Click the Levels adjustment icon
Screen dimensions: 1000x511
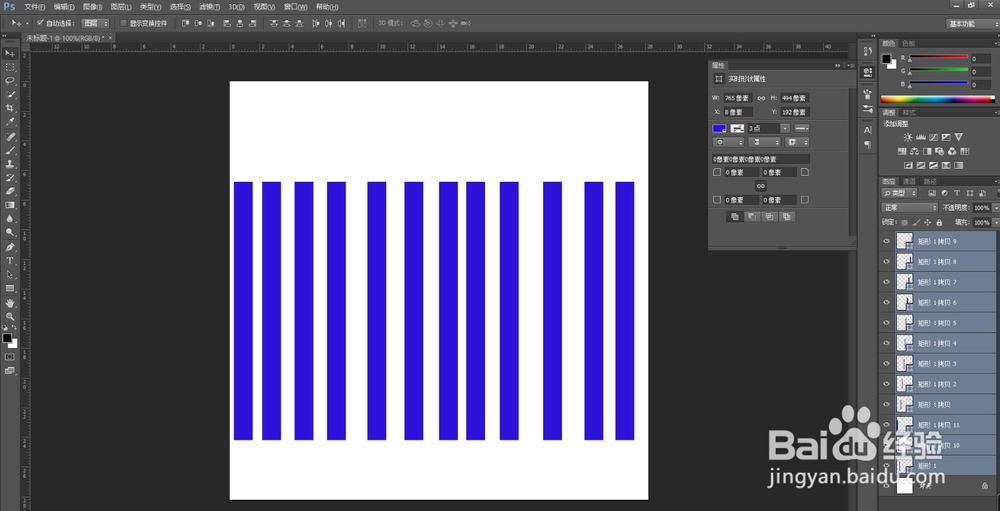[920, 137]
